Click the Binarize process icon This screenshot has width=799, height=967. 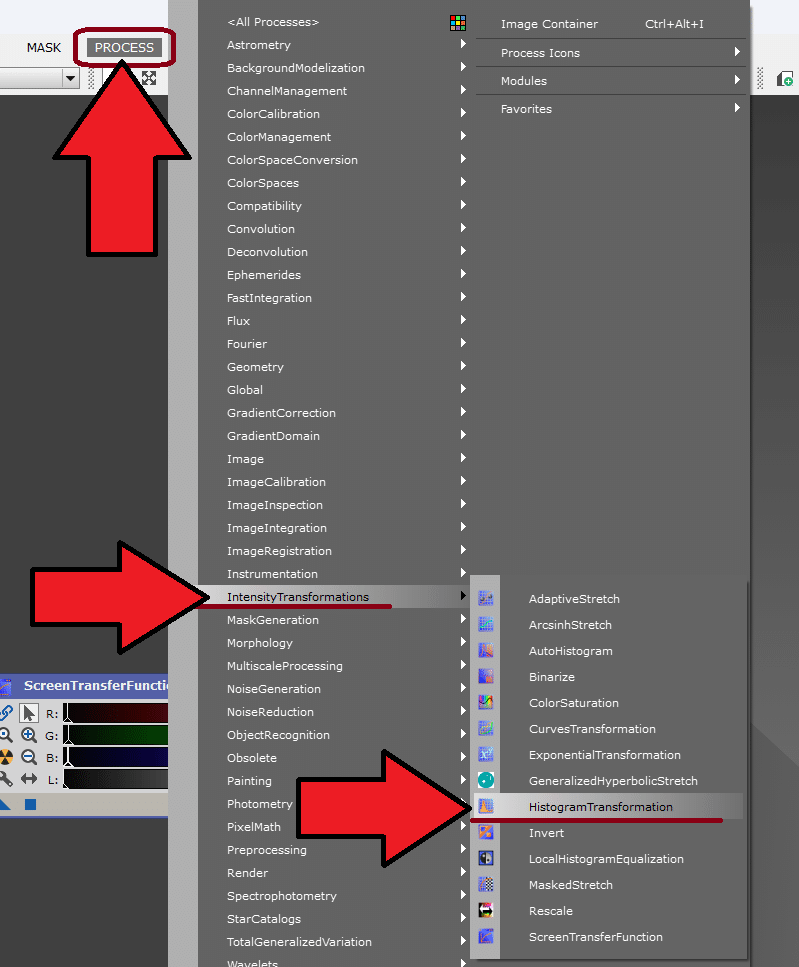486,676
